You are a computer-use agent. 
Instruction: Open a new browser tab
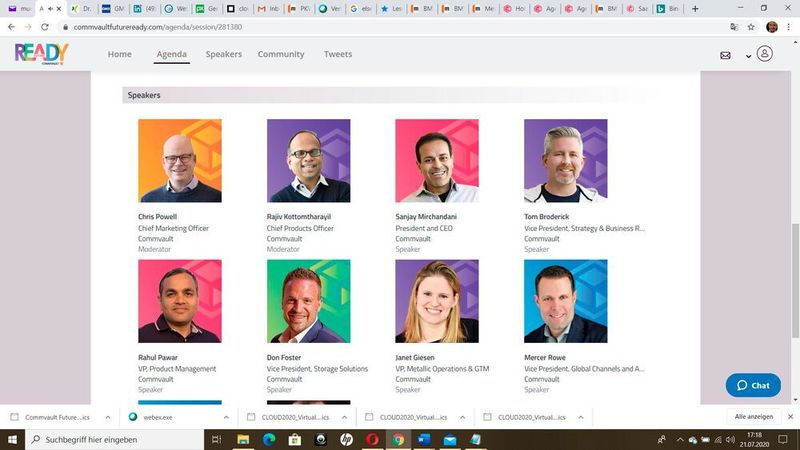point(695,9)
